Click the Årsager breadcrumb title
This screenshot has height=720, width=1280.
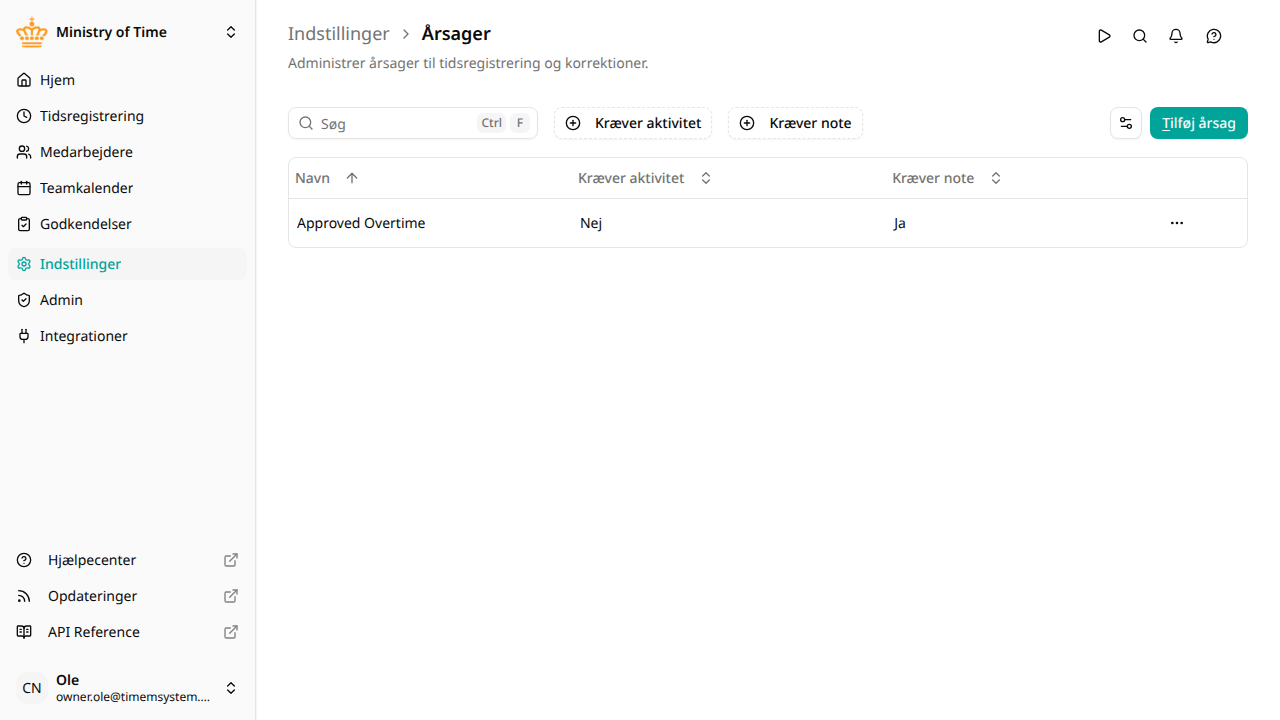(456, 33)
